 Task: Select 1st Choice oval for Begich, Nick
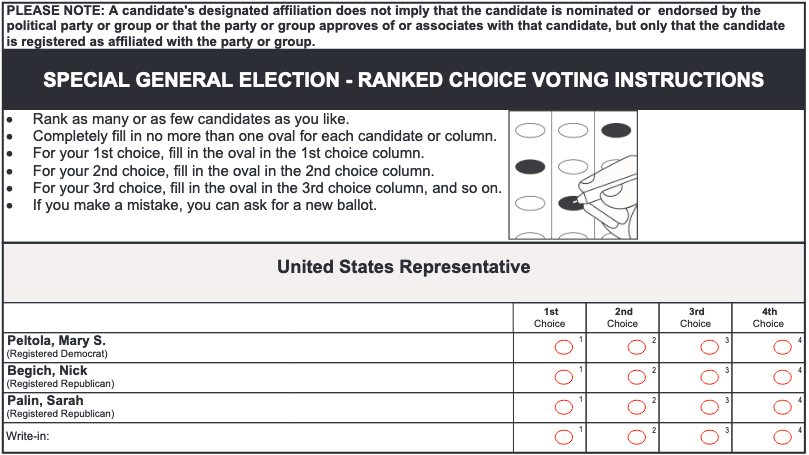(563, 377)
